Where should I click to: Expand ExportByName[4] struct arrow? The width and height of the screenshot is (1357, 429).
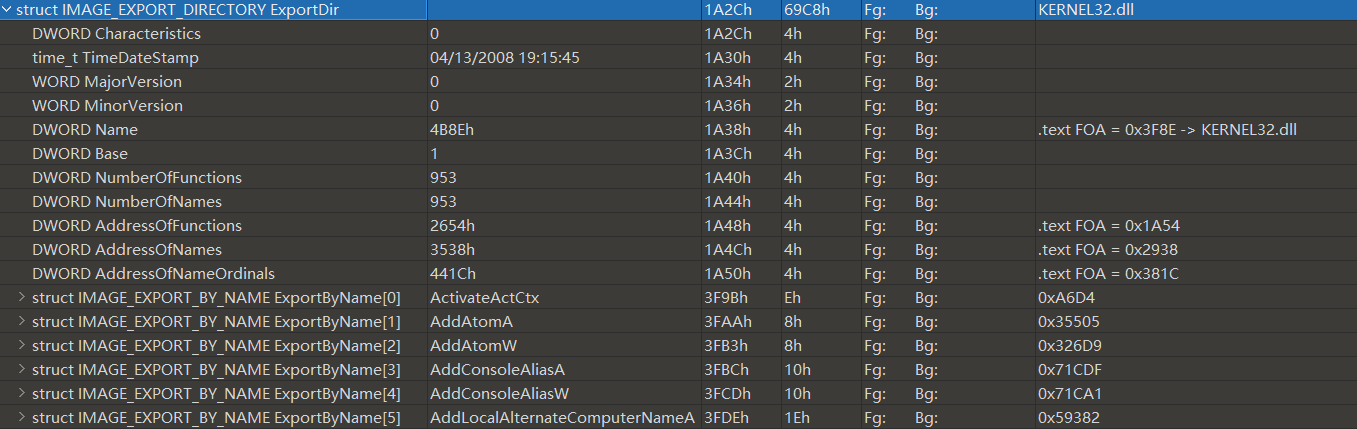click(x=23, y=394)
